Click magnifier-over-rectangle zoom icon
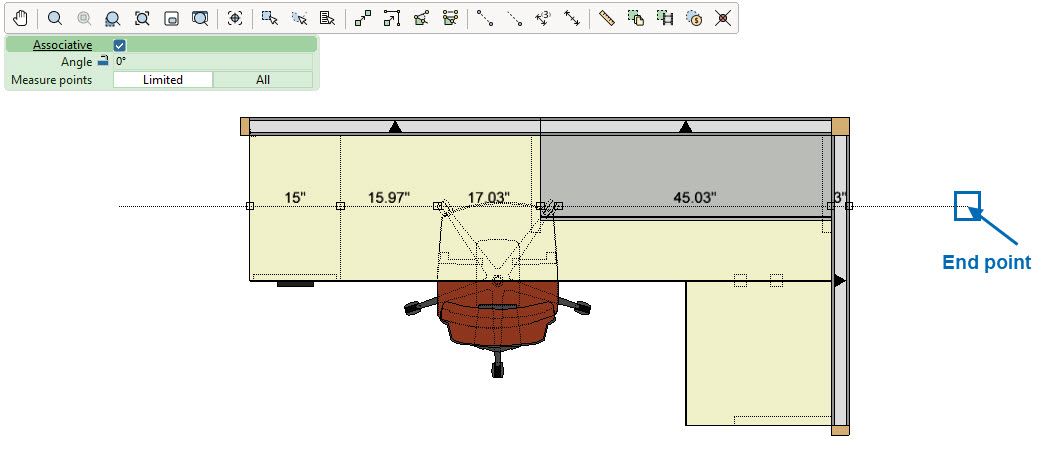This screenshot has width=1046, height=466. (x=200, y=18)
